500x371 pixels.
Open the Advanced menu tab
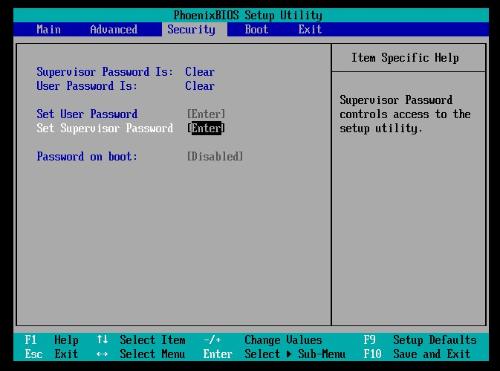pos(114,29)
